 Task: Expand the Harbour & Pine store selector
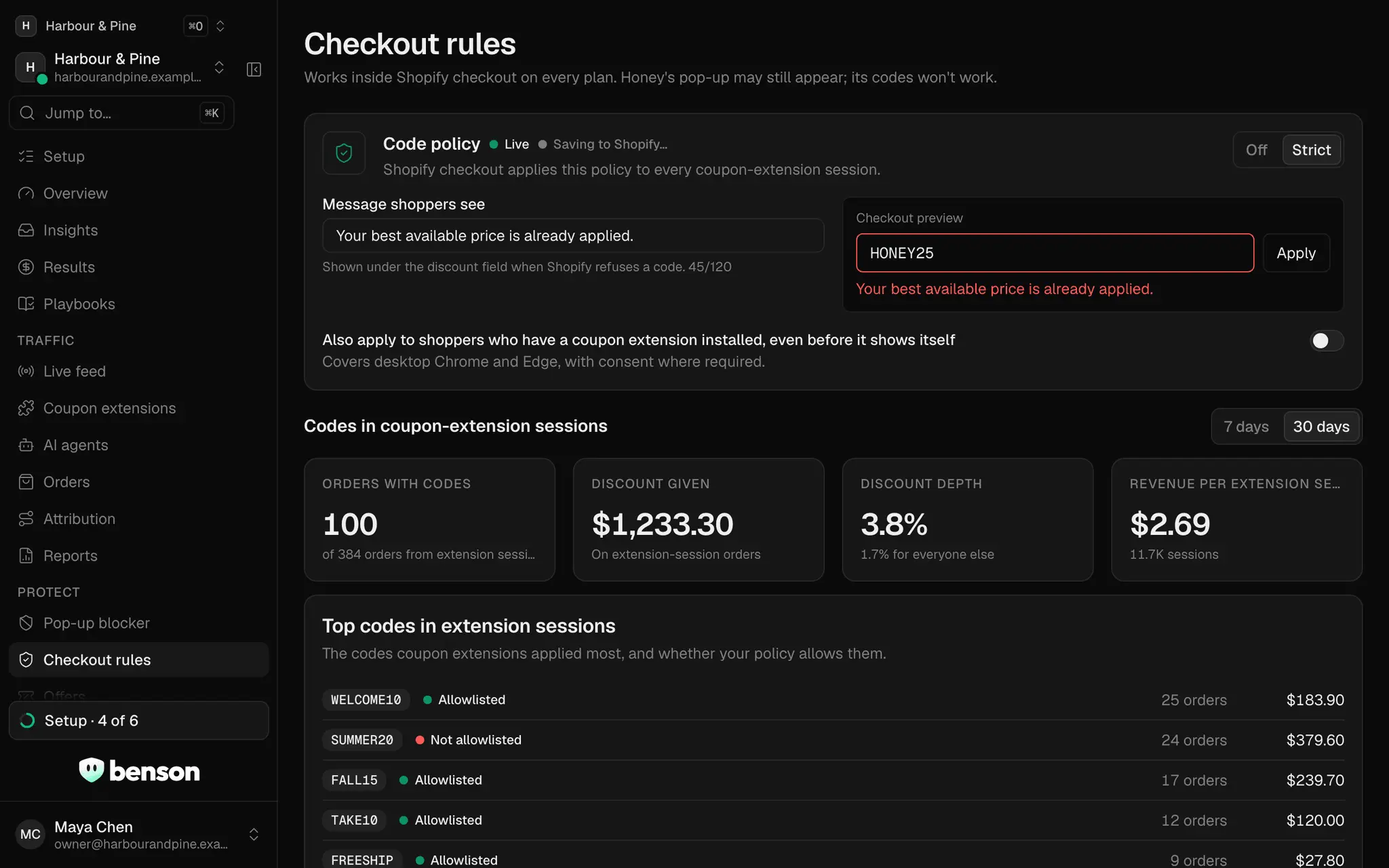point(219,67)
